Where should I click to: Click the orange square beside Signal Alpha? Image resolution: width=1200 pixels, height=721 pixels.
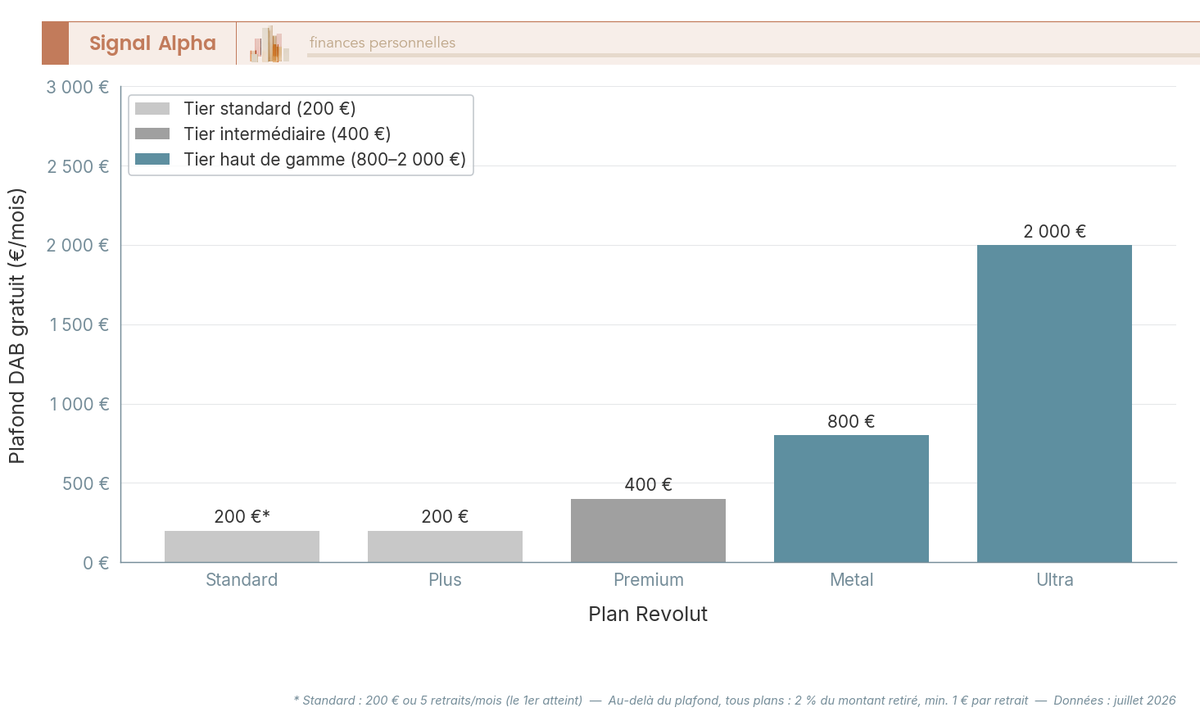55,43
